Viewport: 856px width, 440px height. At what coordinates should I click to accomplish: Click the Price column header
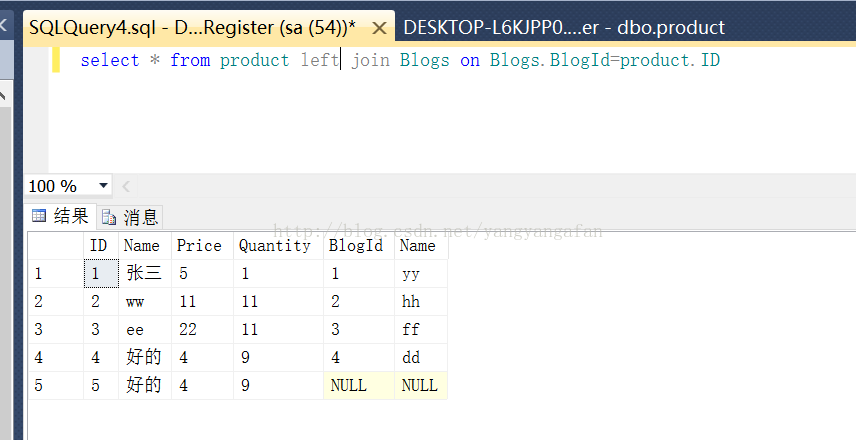[202, 246]
